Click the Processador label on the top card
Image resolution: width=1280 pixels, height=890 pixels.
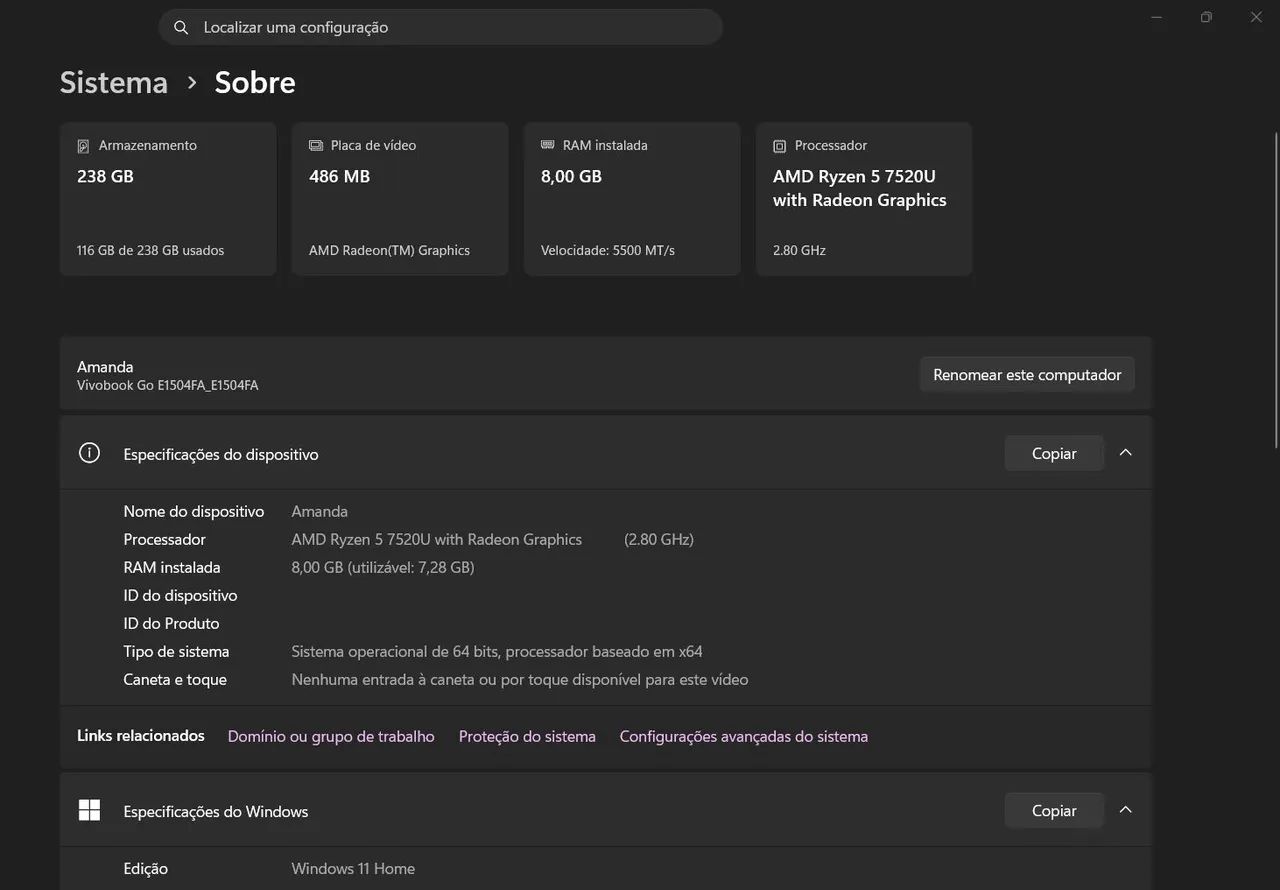pyautogui.click(x=831, y=145)
